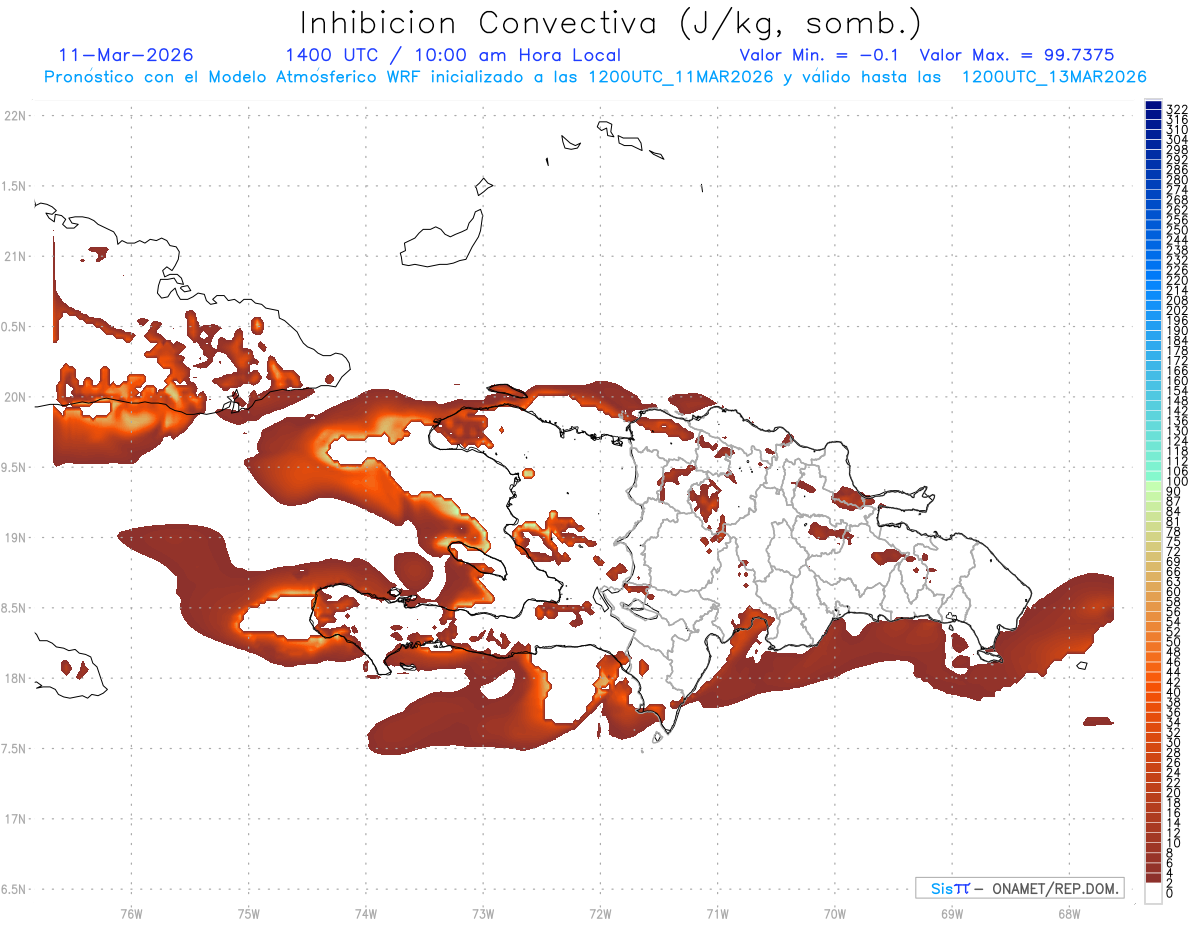1200x927 pixels.
Task: Click the 'SisTT – ONAMET/REP.DOM.' credit box
Action: pyautogui.click(x=1020, y=888)
